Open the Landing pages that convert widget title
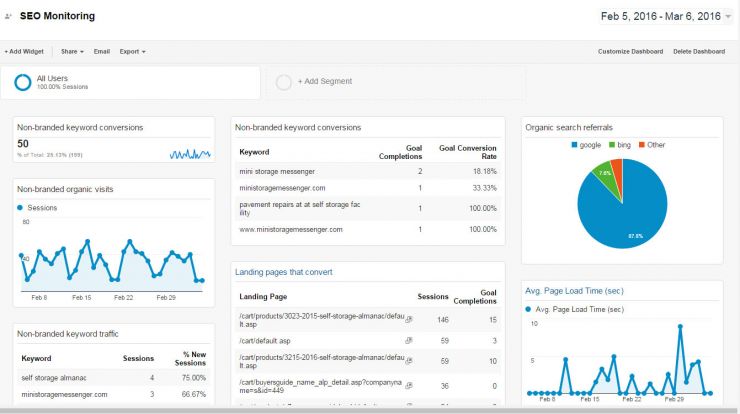Screen dimensions: 740x414 tap(284, 272)
